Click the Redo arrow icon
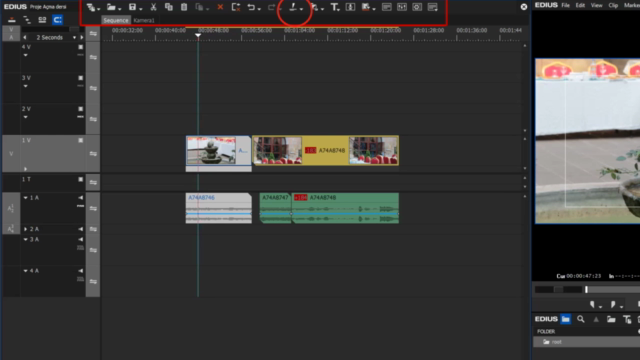The width and height of the screenshot is (640, 360). tap(271, 7)
